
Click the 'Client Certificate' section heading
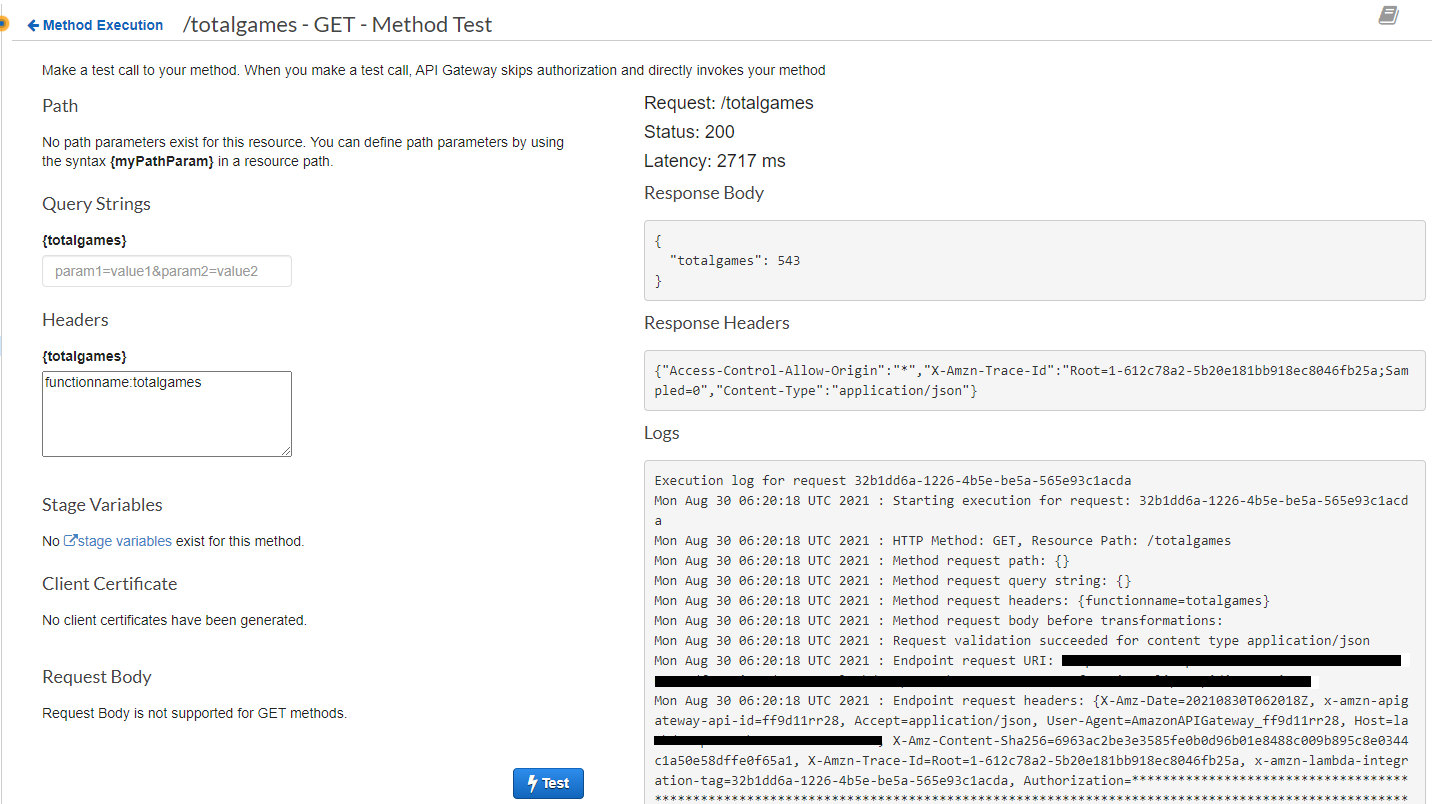click(x=109, y=584)
